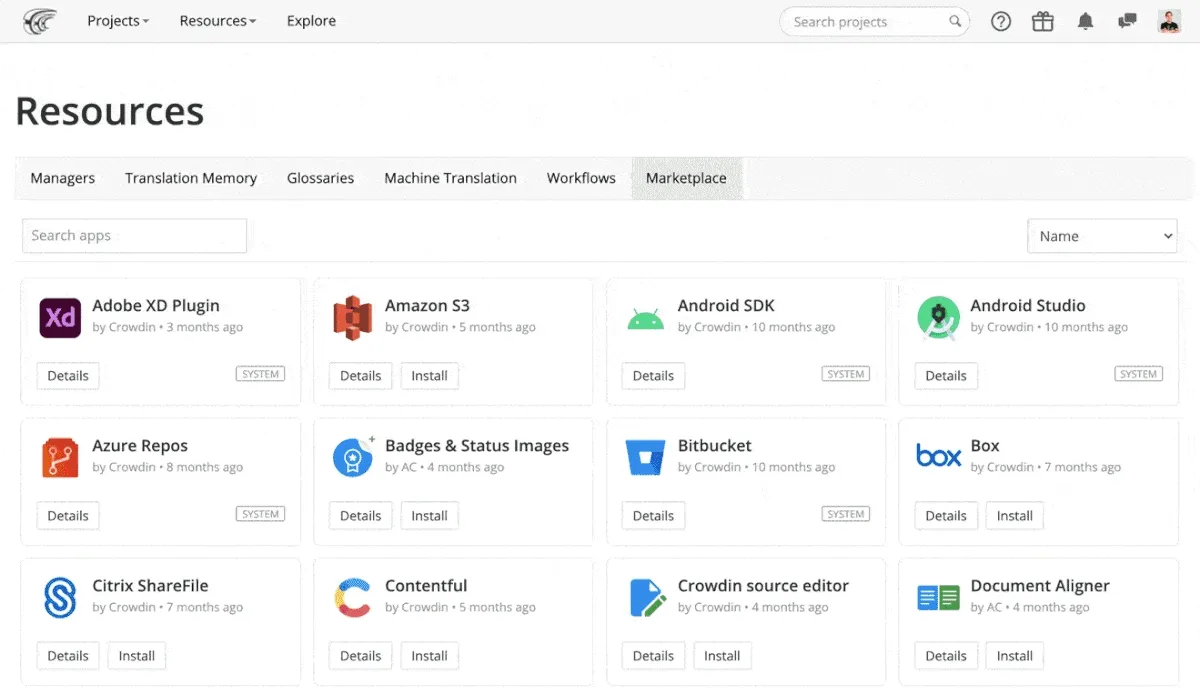
Task: View Details for Android Studio
Action: pos(946,376)
